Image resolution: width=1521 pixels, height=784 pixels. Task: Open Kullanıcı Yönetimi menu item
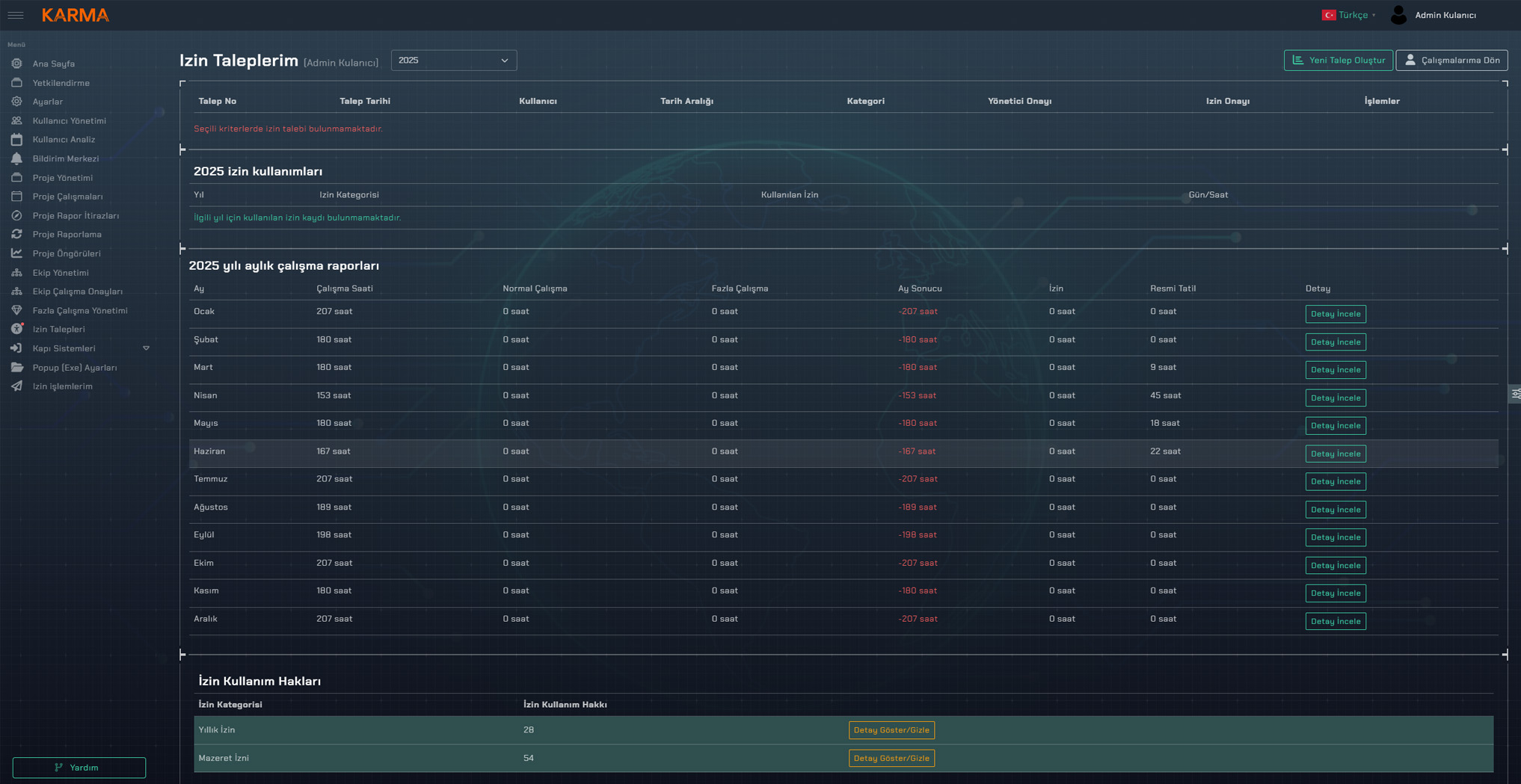click(x=69, y=120)
